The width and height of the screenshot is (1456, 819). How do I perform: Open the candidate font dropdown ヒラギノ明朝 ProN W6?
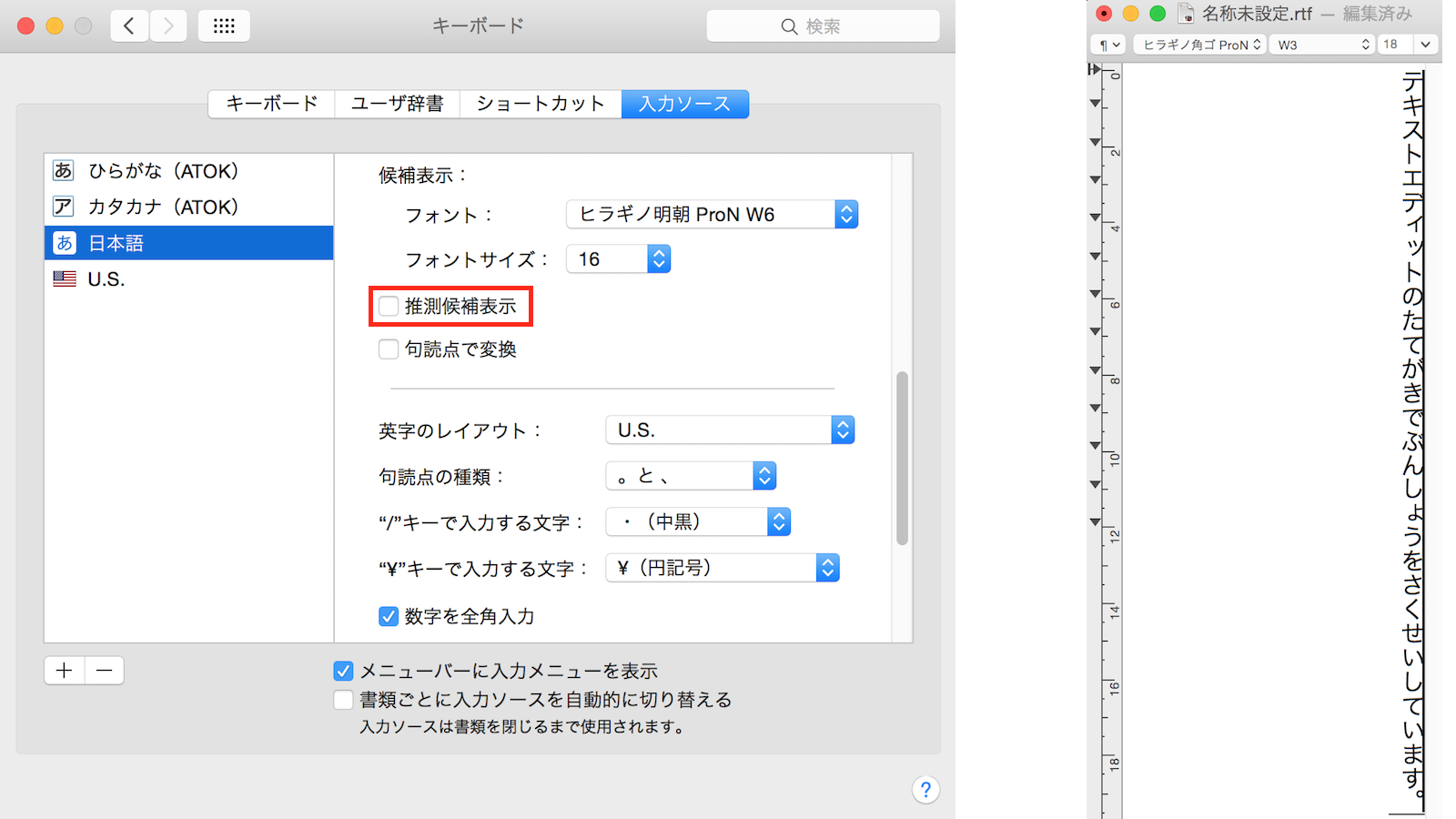pos(712,215)
